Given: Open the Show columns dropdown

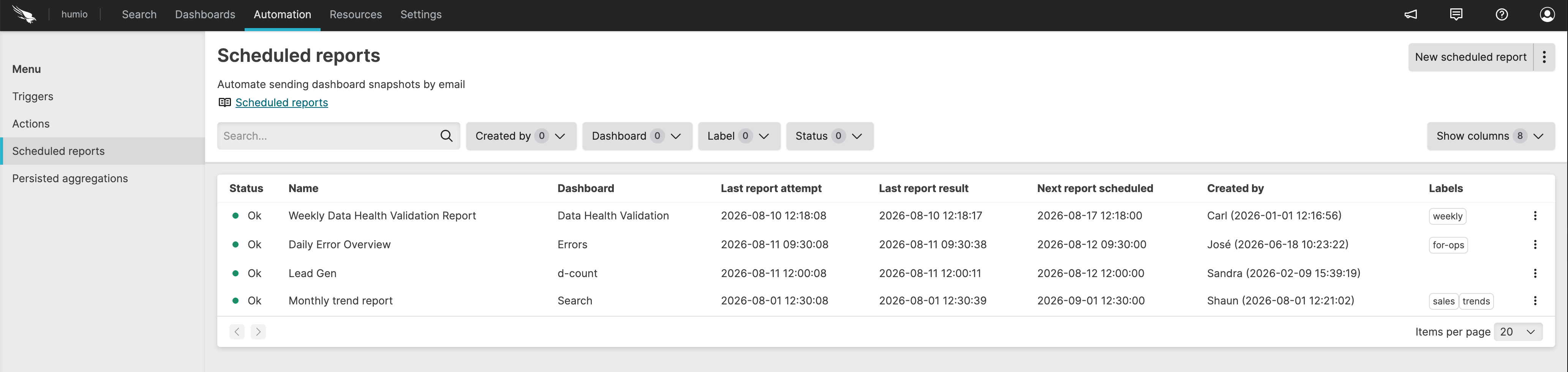Looking at the screenshot, I should [1491, 136].
